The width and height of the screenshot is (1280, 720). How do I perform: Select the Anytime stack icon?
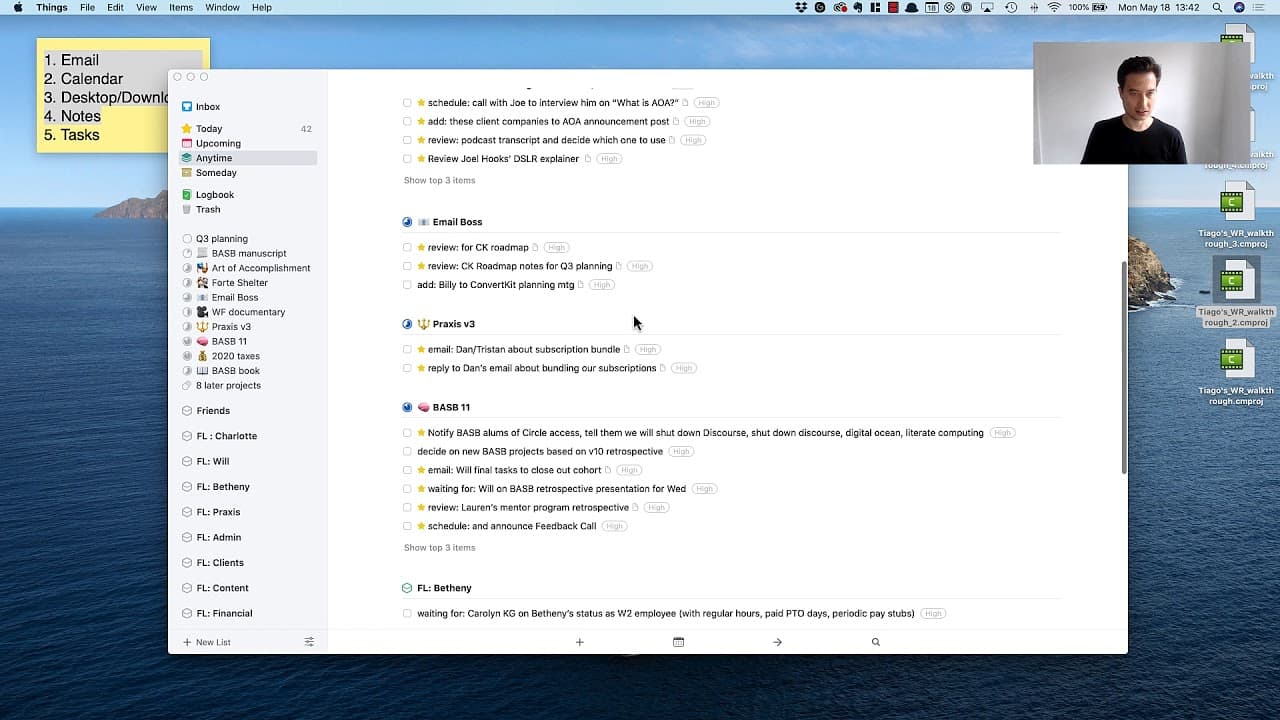(187, 158)
